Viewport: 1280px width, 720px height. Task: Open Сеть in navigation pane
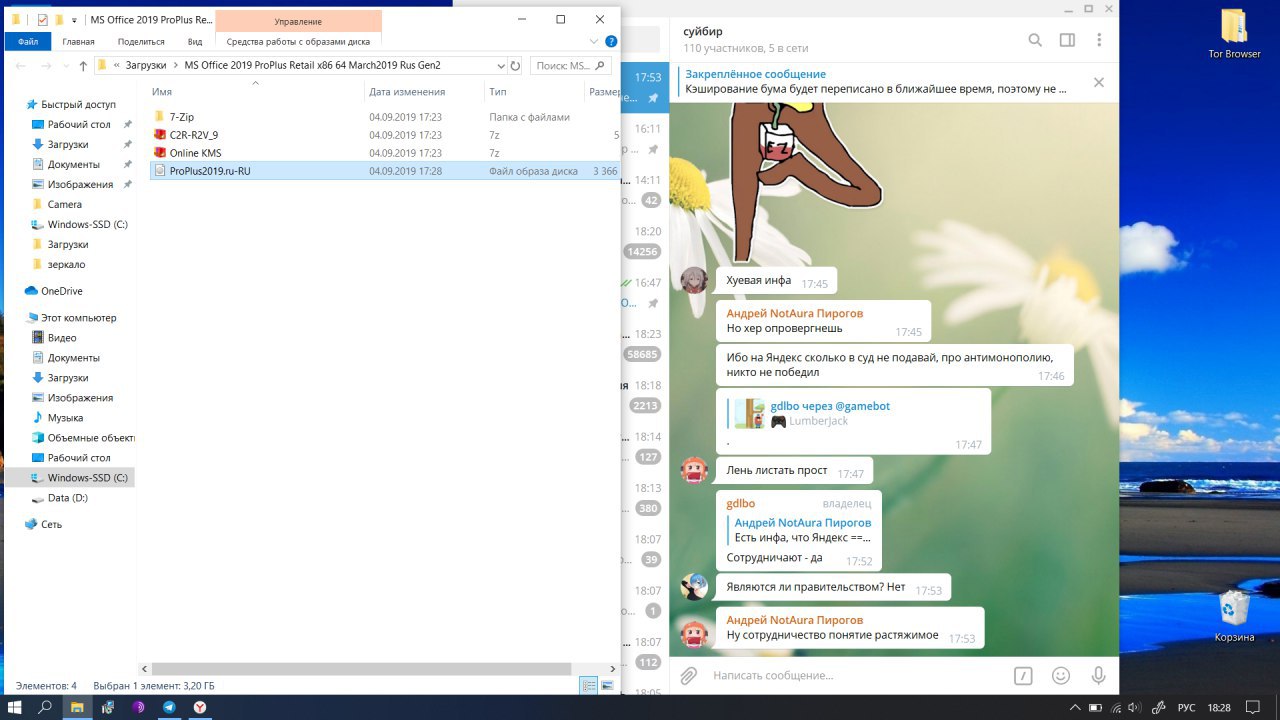(51, 524)
